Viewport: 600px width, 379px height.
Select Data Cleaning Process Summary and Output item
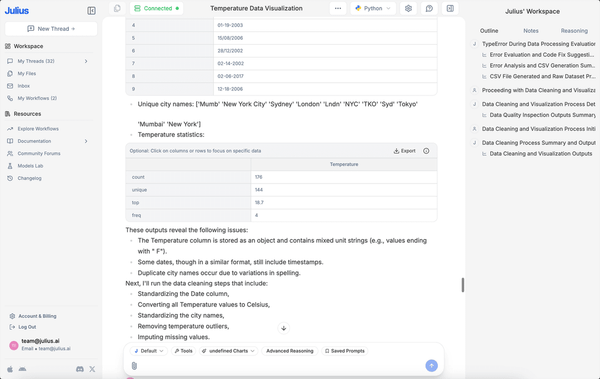pyautogui.click(x=538, y=143)
